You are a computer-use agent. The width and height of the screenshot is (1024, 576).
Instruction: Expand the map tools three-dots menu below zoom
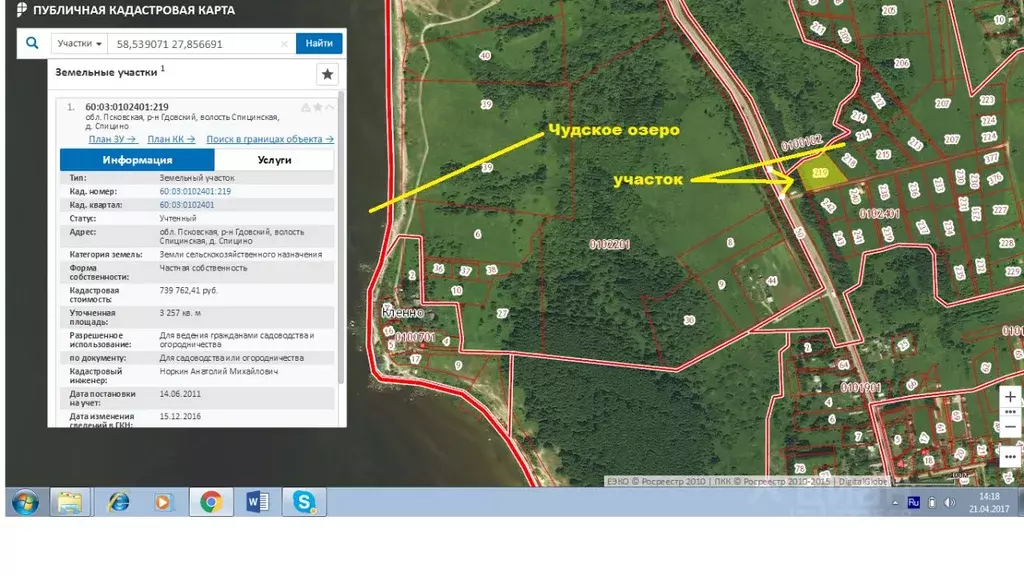click(x=1010, y=455)
